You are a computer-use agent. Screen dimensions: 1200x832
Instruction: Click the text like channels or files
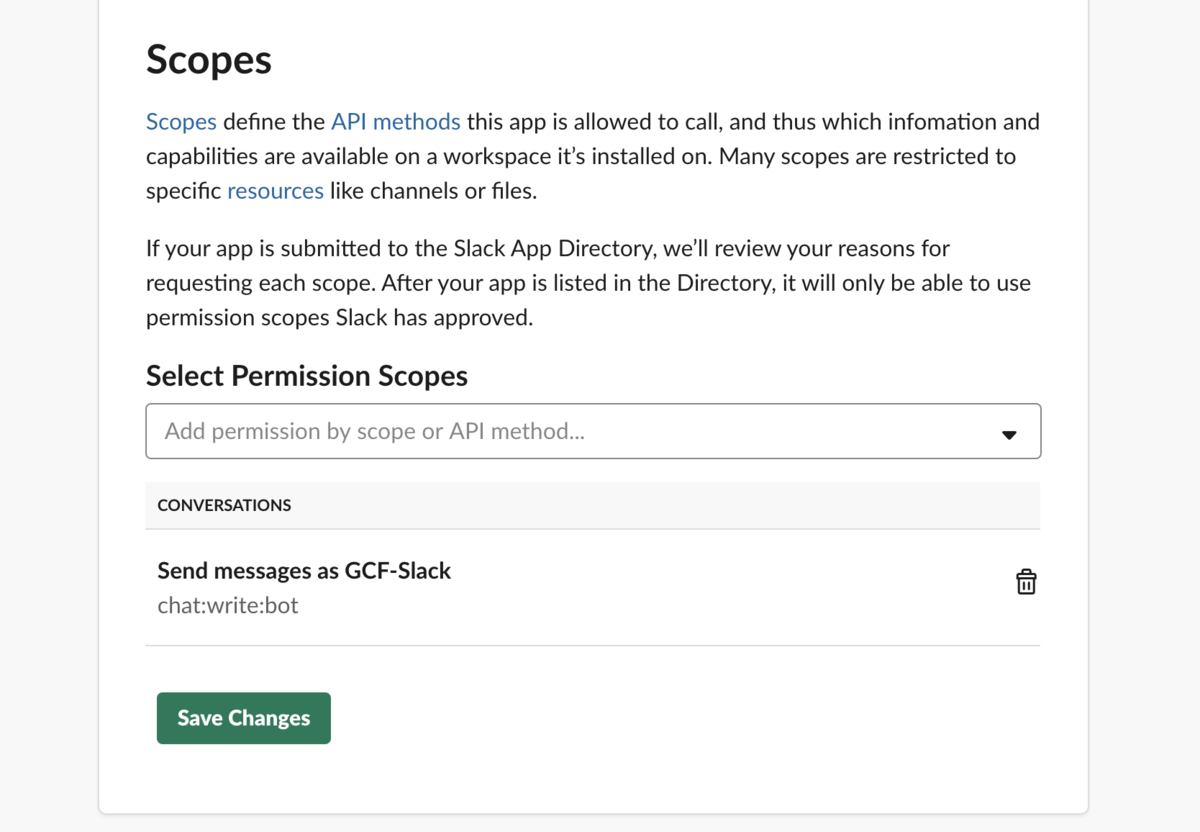point(433,191)
